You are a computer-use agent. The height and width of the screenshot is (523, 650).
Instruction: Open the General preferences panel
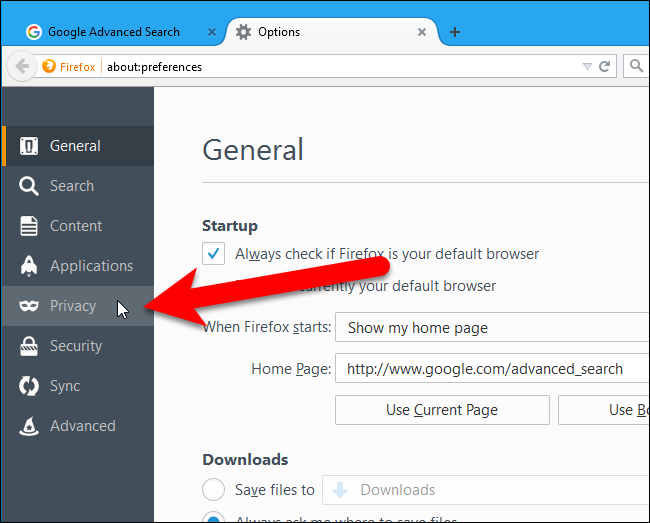tap(78, 146)
